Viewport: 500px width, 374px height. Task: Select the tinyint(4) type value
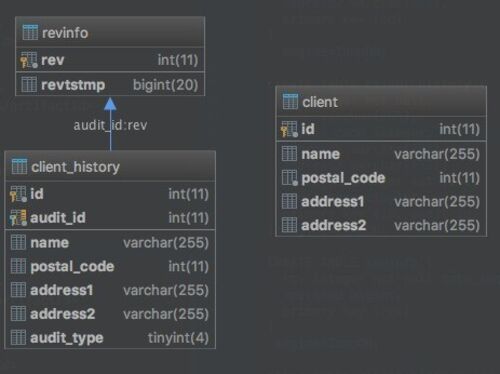click(x=178, y=338)
